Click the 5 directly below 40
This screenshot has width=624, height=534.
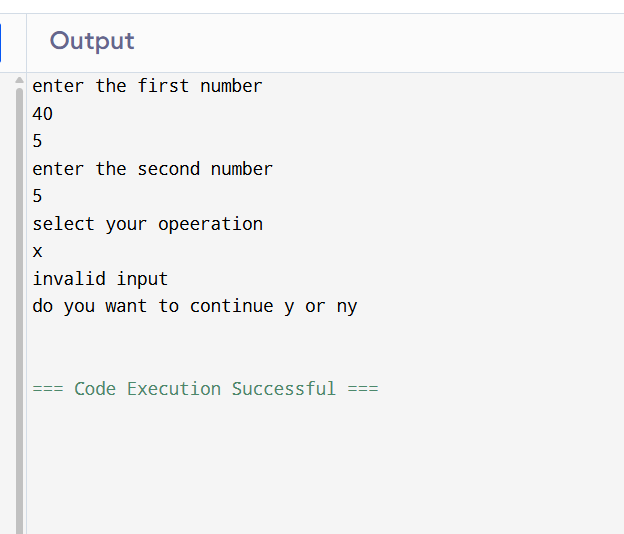(37, 141)
